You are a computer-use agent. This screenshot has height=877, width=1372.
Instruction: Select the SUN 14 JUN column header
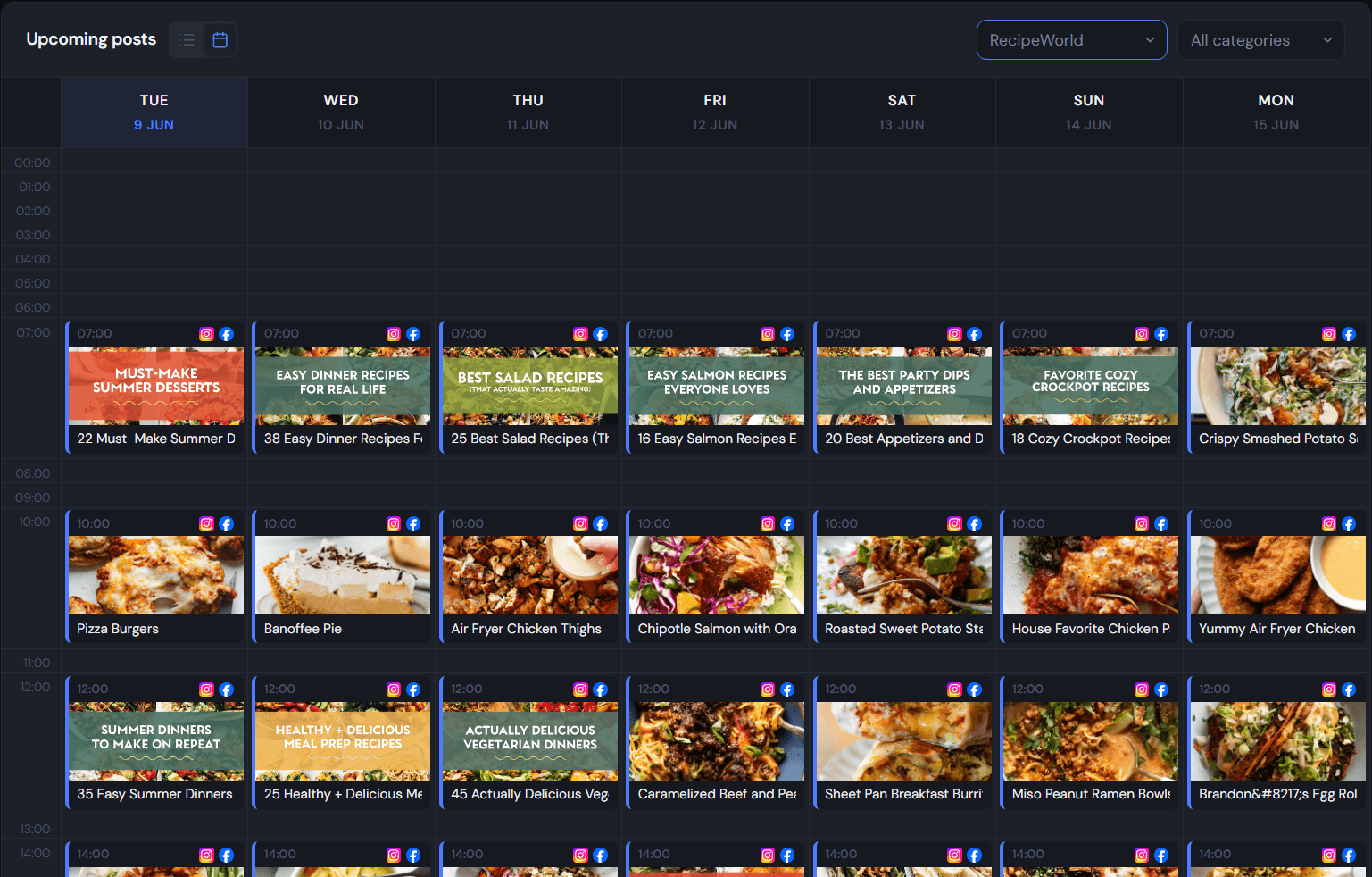click(1089, 113)
